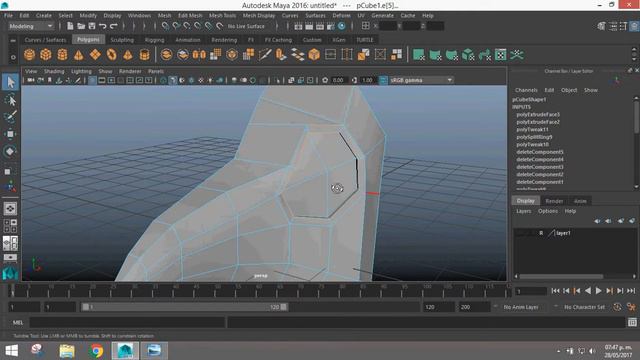
Task: Select the Anim tab in Layer Editor
Action: pos(580,201)
